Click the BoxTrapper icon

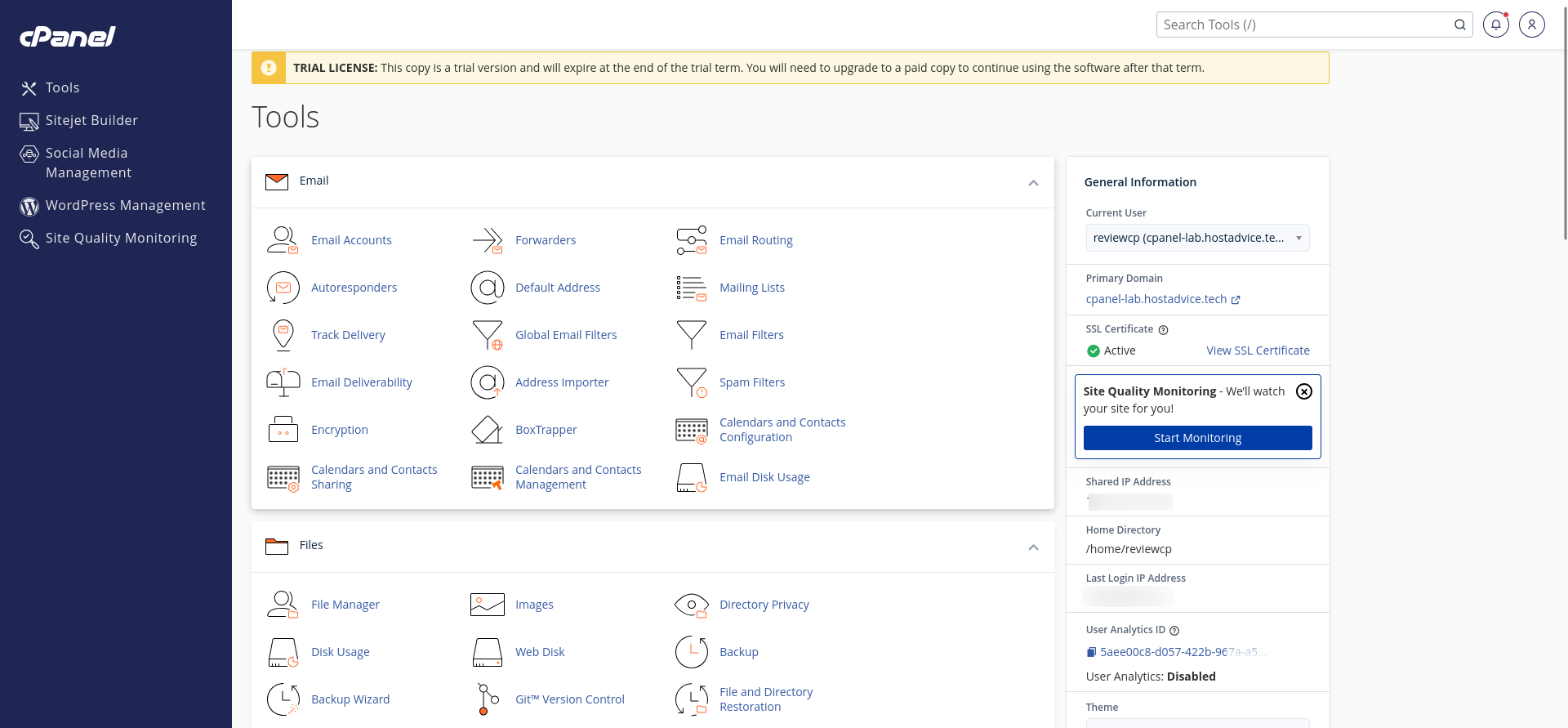pyautogui.click(x=487, y=430)
